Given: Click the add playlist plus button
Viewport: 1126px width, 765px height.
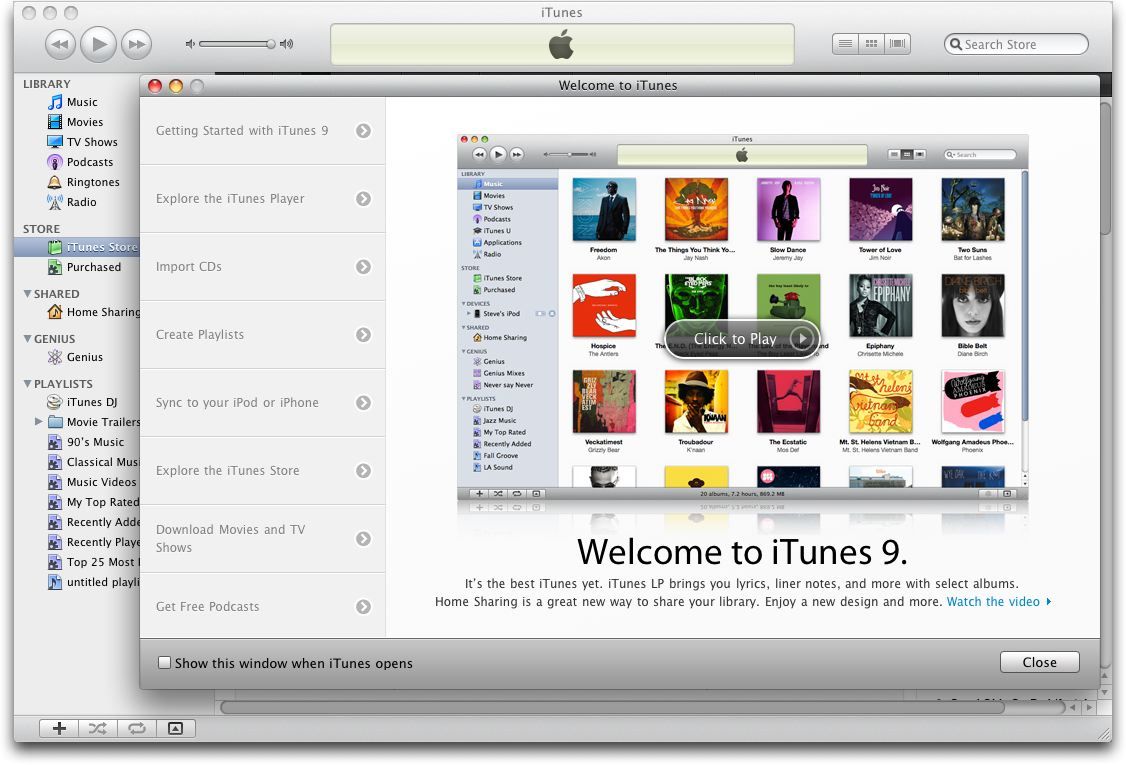Looking at the screenshot, I should coord(60,728).
